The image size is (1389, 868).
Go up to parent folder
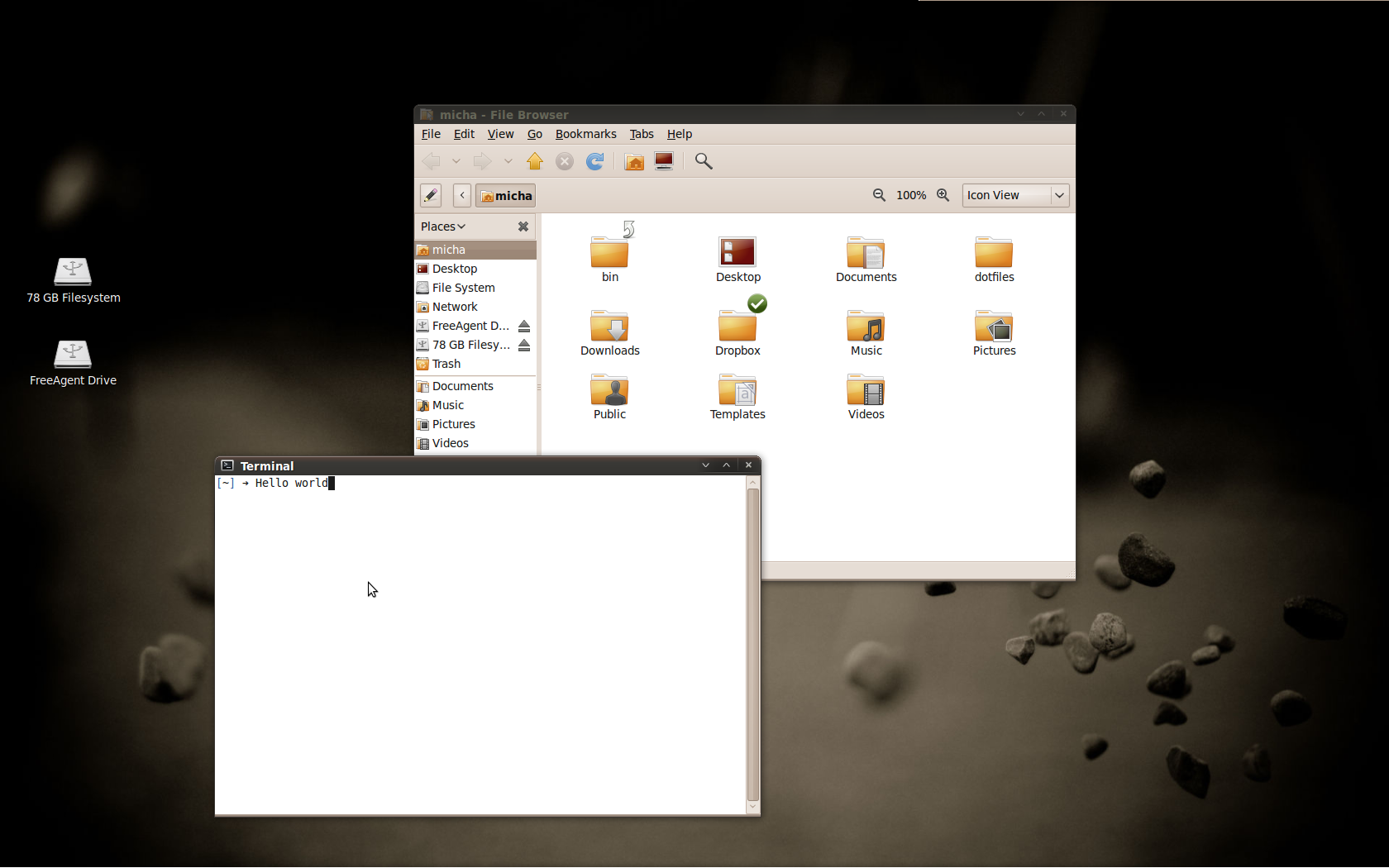click(x=535, y=162)
